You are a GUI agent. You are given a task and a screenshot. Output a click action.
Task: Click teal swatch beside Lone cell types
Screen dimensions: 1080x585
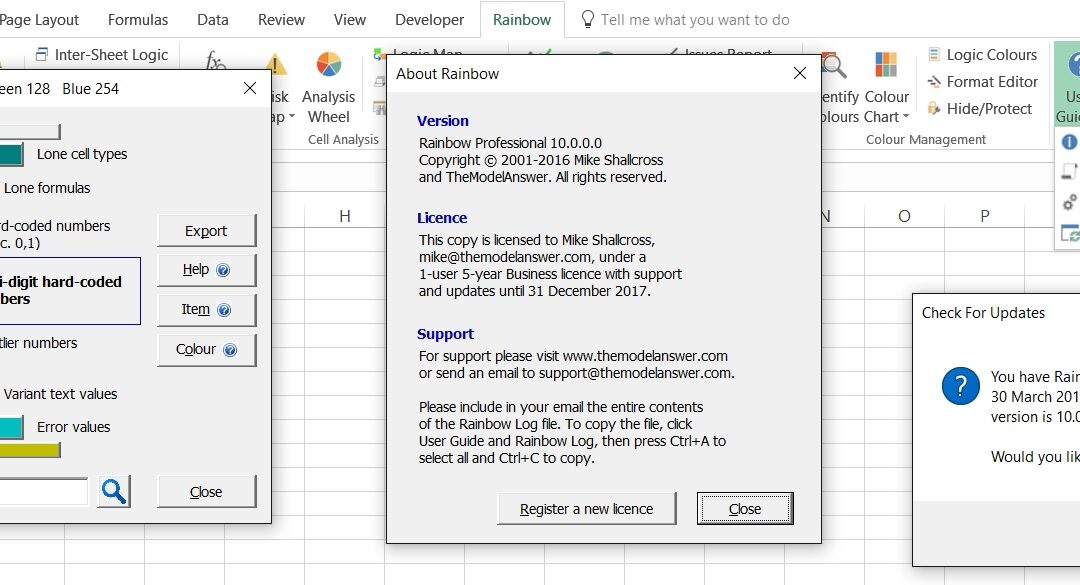pos(11,154)
